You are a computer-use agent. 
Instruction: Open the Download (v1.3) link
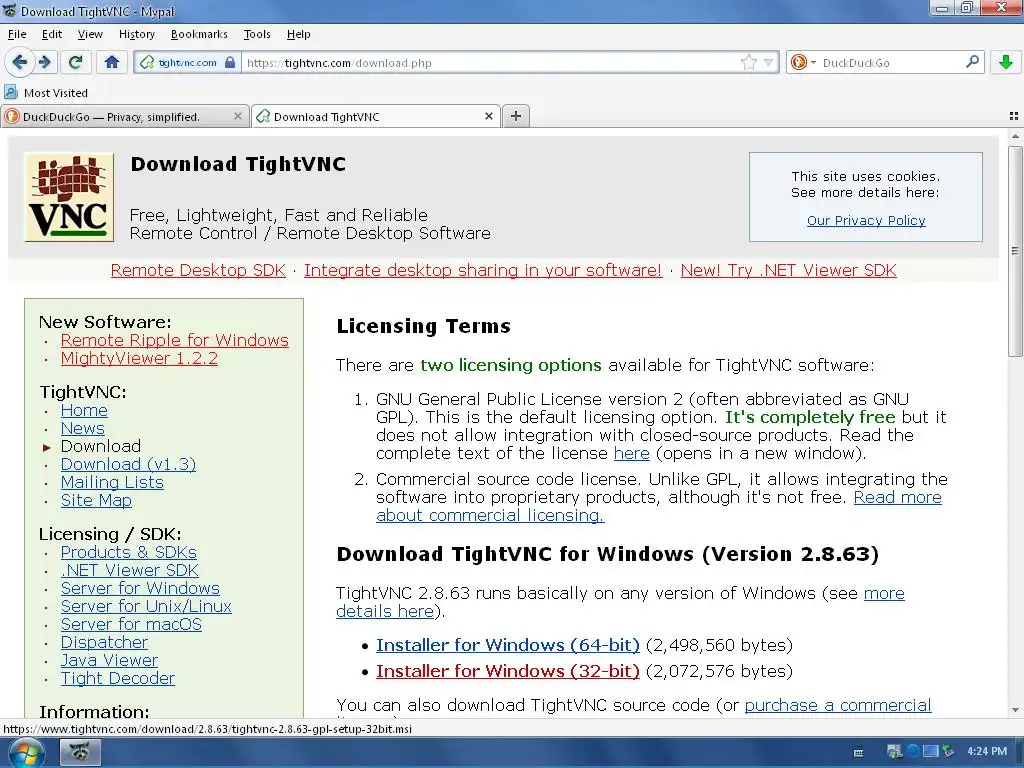click(x=128, y=464)
